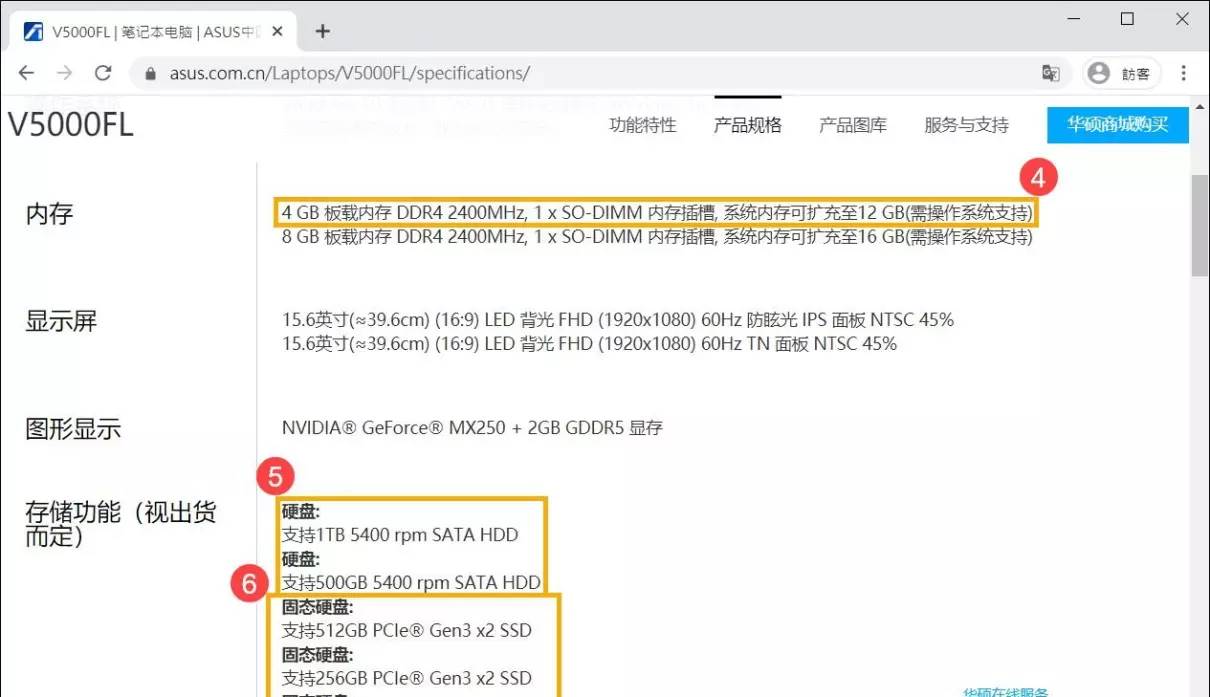Screen dimensions: 1210x697
Task: Open the translate page icon
Action: pyautogui.click(x=1050, y=73)
